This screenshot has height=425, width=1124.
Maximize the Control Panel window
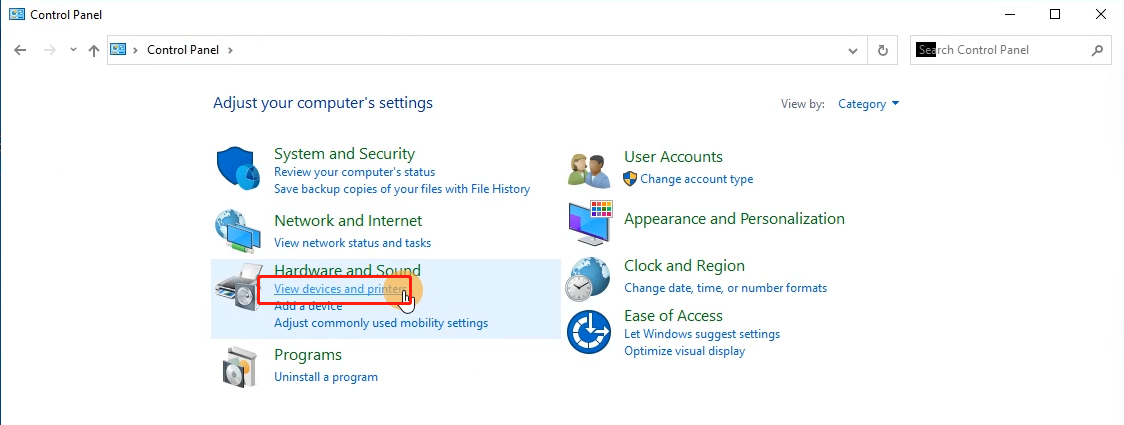click(x=1054, y=14)
